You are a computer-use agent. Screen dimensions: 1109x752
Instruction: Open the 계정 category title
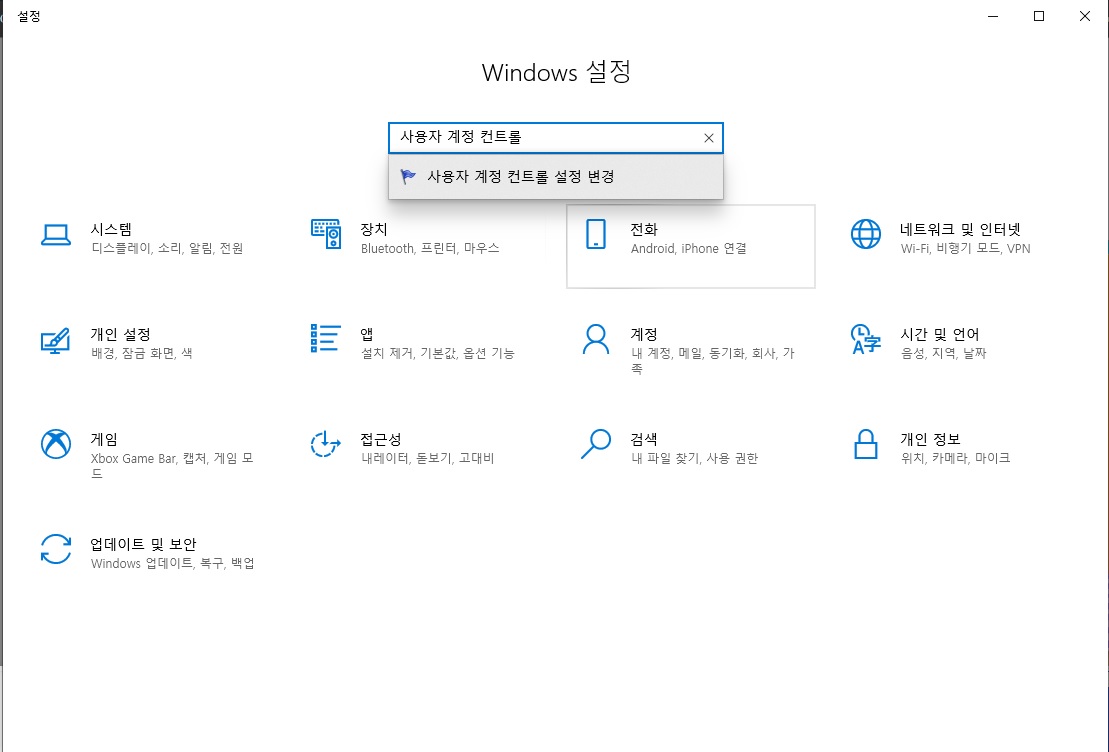click(x=644, y=334)
